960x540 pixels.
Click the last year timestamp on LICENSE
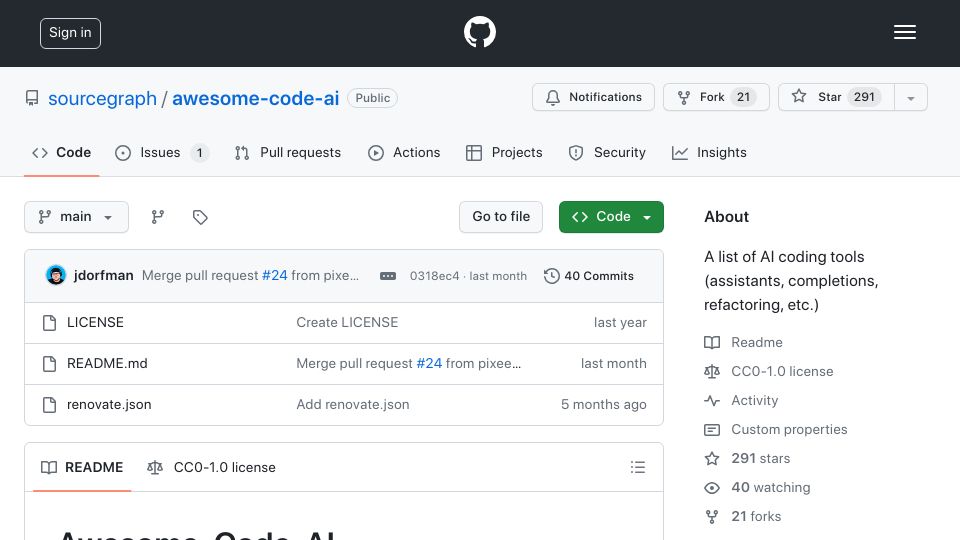pyautogui.click(x=620, y=323)
